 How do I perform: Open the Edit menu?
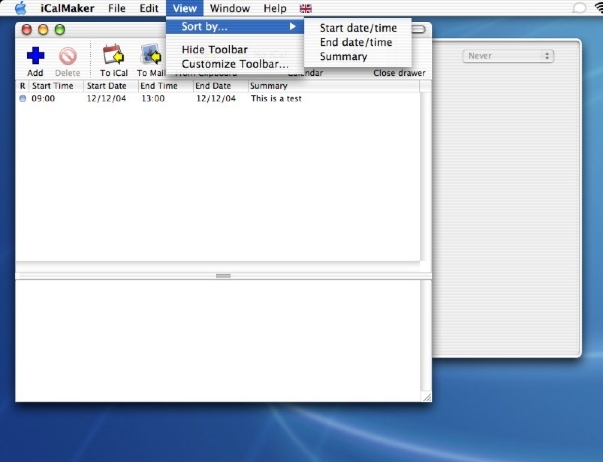(149, 8)
